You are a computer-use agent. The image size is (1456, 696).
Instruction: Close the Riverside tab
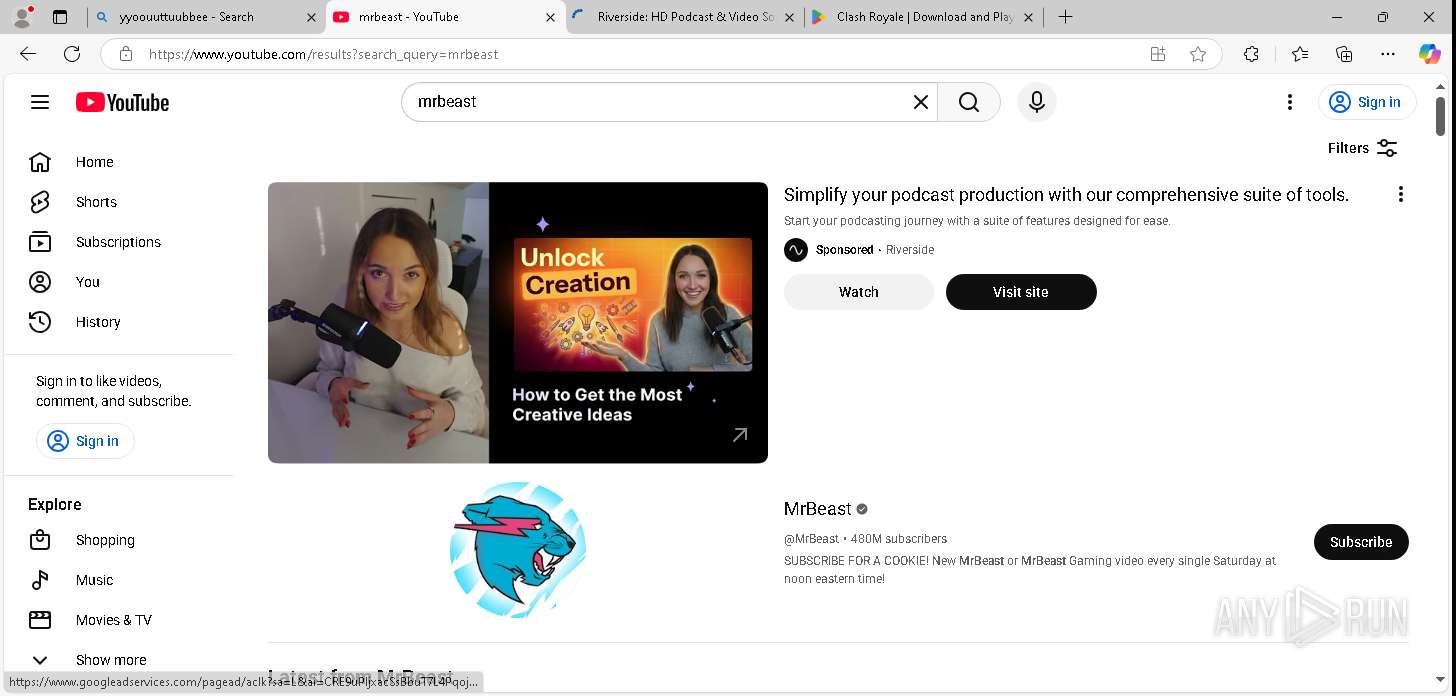pyautogui.click(x=790, y=17)
